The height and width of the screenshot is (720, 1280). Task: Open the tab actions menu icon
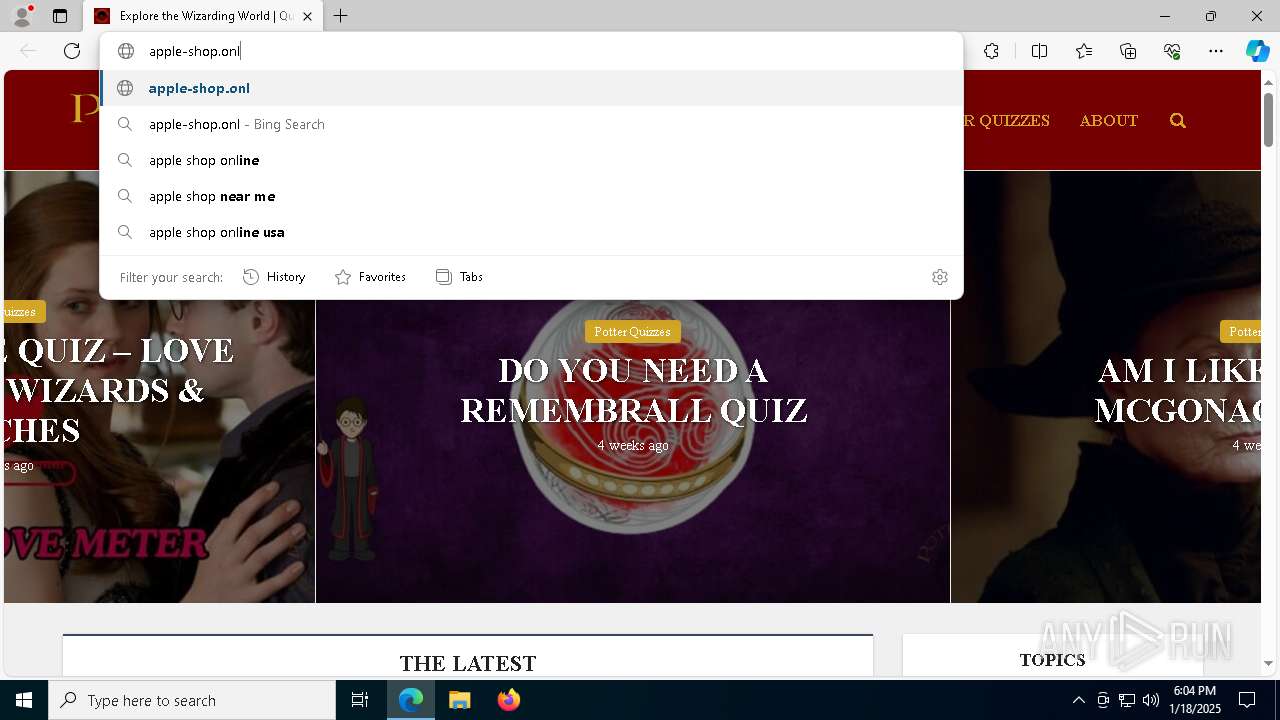coord(60,16)
